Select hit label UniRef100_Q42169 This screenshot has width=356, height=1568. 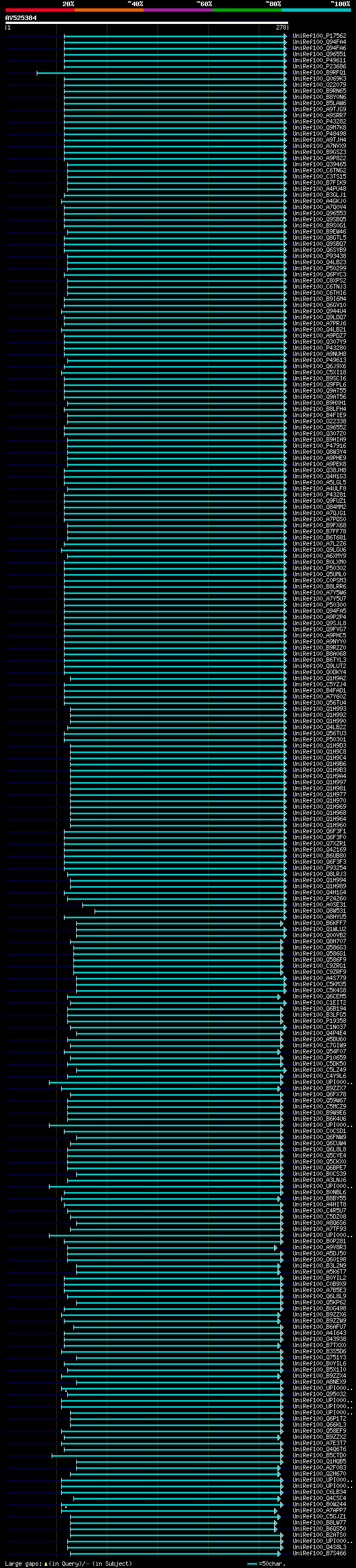pos(319,850)
